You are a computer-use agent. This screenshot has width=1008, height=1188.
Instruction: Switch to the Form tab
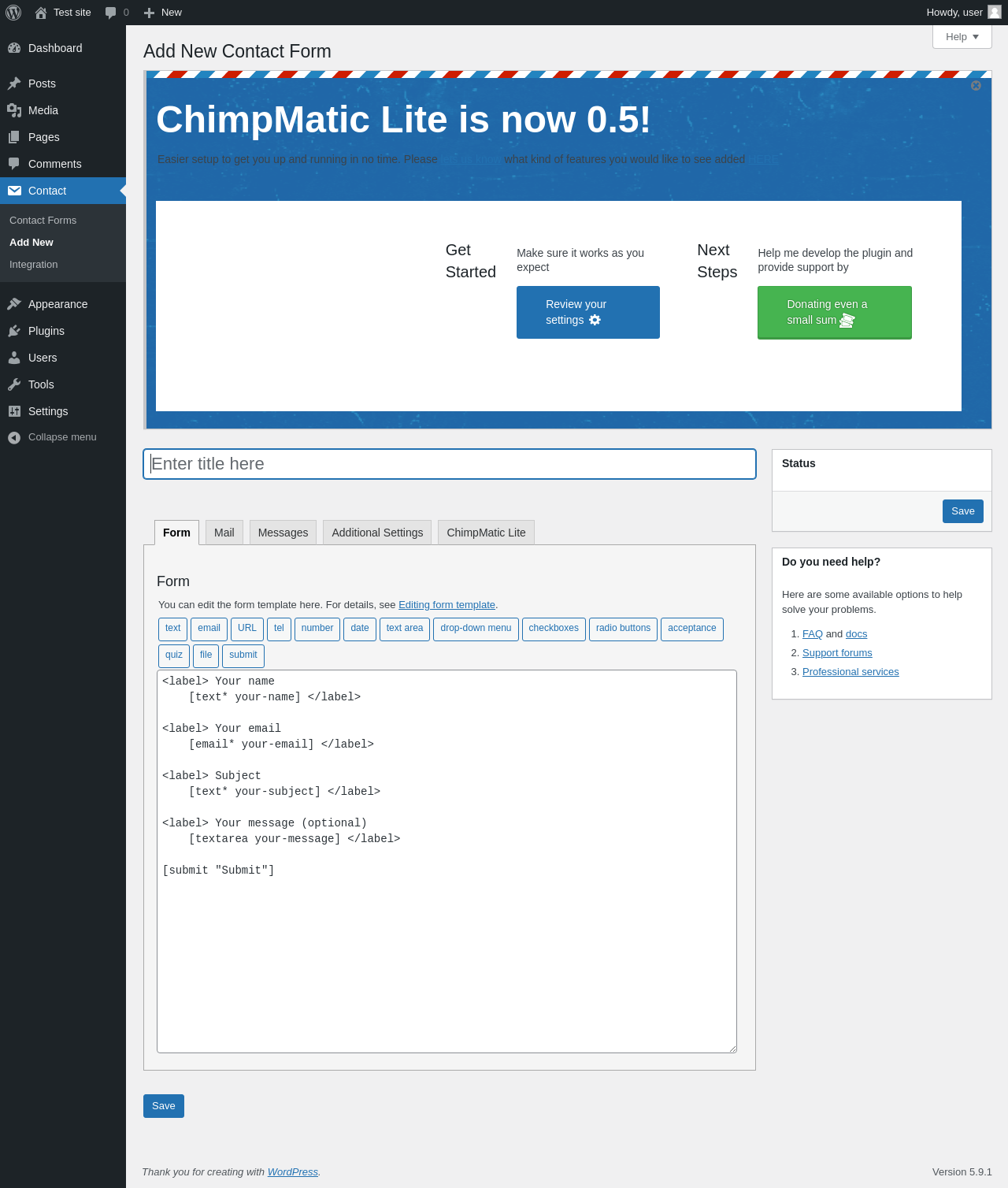[176, 533]
